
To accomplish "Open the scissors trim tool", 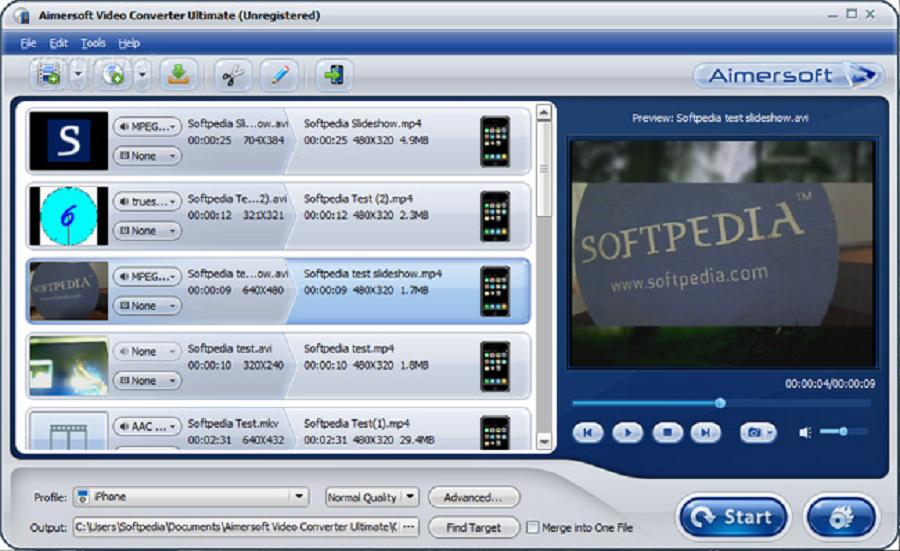I will tap(232, 75).
